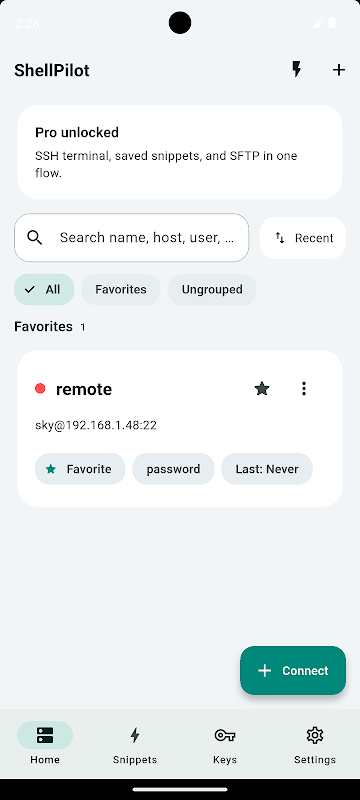The height and width of the screenshot is (800, 360).
Task: Open the Settings gear tab
Action: pos(315,744)
